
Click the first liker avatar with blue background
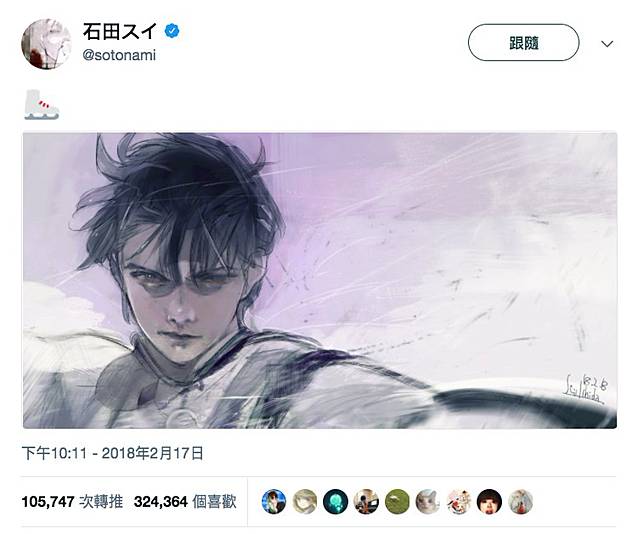[274, 502]
